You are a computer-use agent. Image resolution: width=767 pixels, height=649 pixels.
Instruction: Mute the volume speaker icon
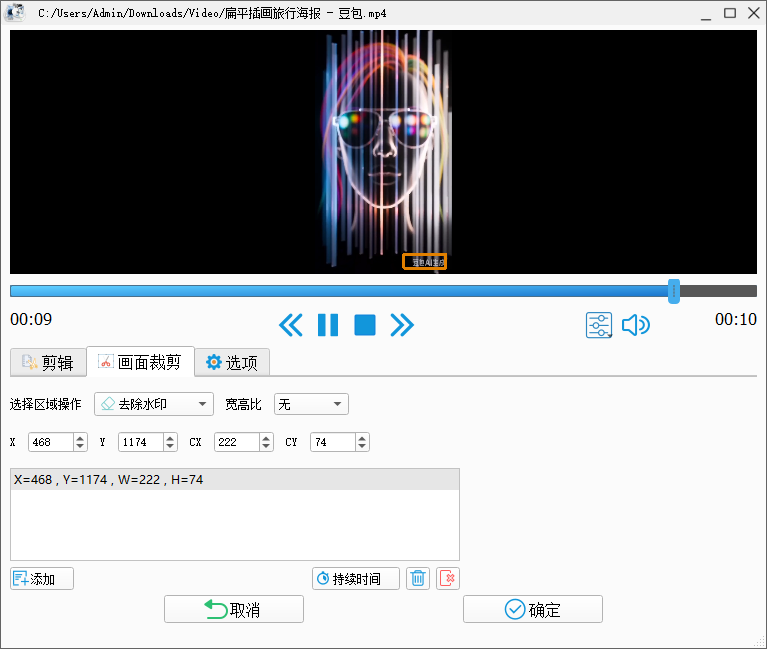635,325
